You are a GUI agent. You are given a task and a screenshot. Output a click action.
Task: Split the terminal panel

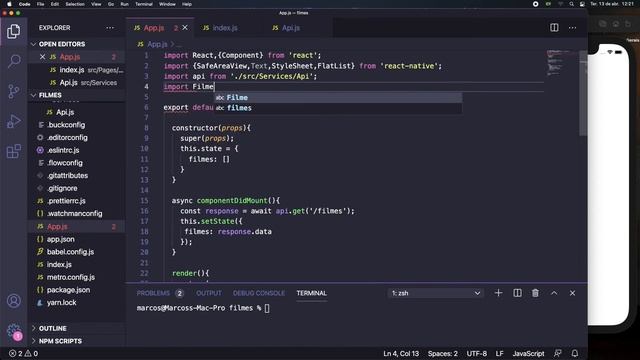(x=517, y=293)
